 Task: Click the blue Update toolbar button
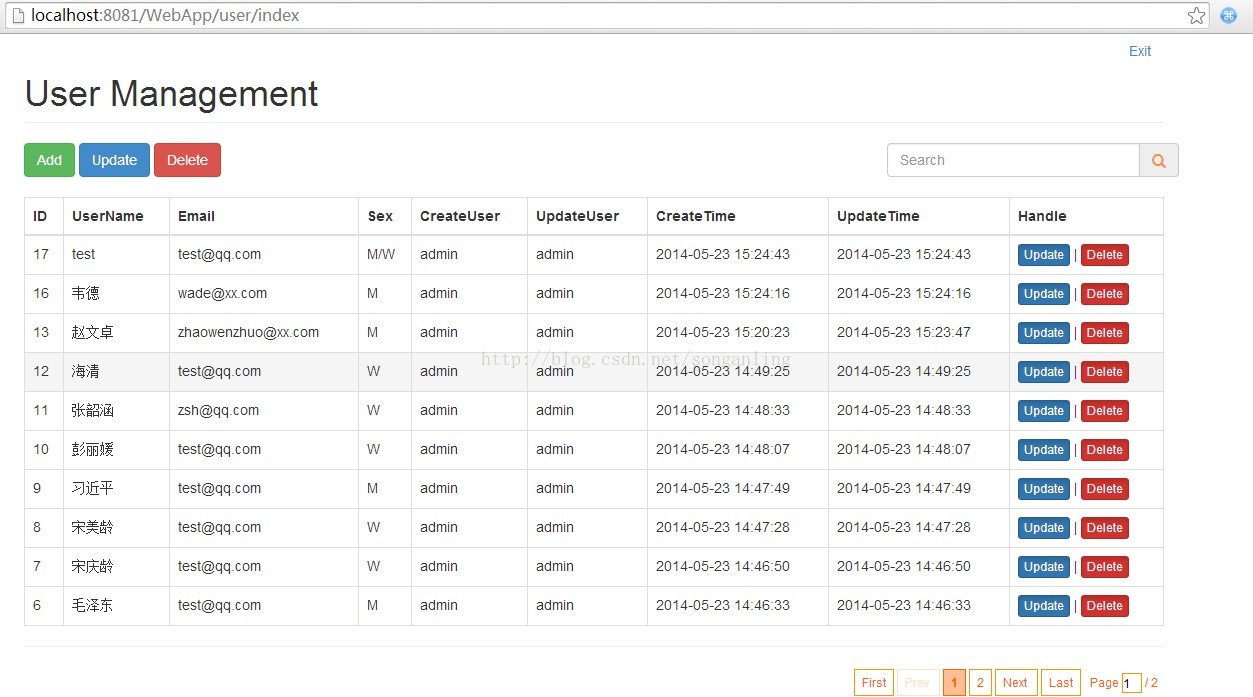click(x=114, y=160)
